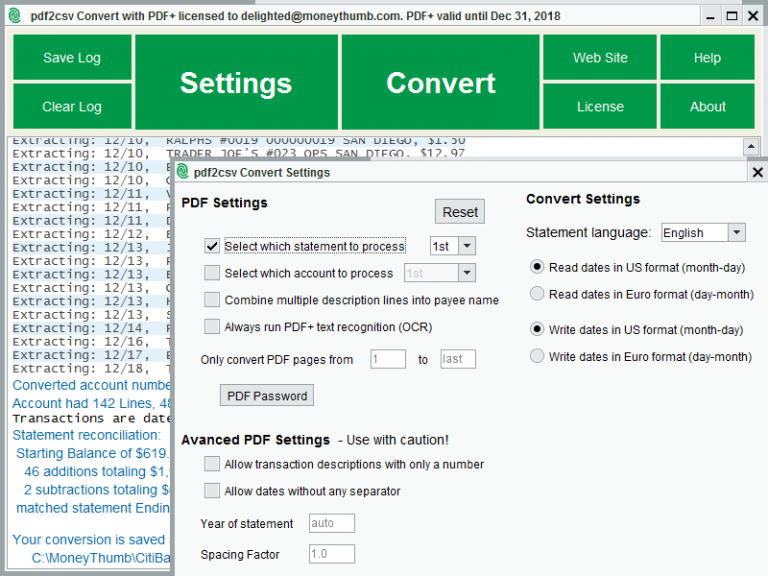Check Allow dates without any separator

click(x=212, y=491)
